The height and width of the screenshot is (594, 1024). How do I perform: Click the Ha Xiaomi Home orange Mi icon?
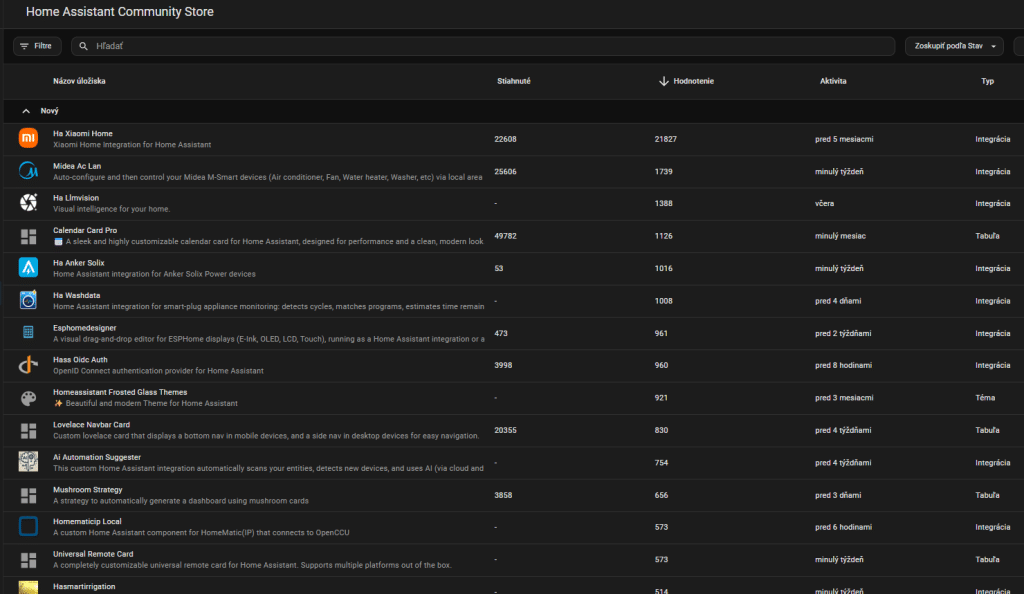tap(28, 138)
